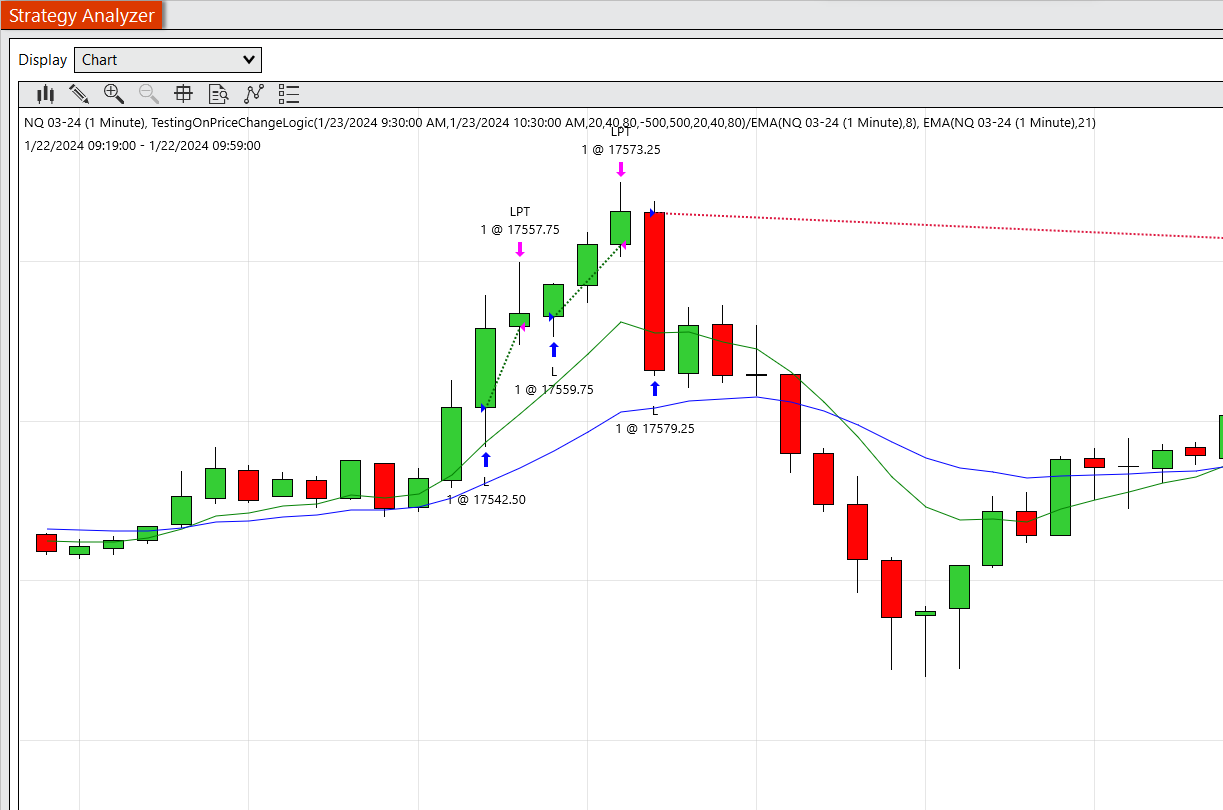The height and width of the screenshot is (810, 1223).
Task: Click blue entry arrow above 17559.75
Action: (x=554, y=349)
